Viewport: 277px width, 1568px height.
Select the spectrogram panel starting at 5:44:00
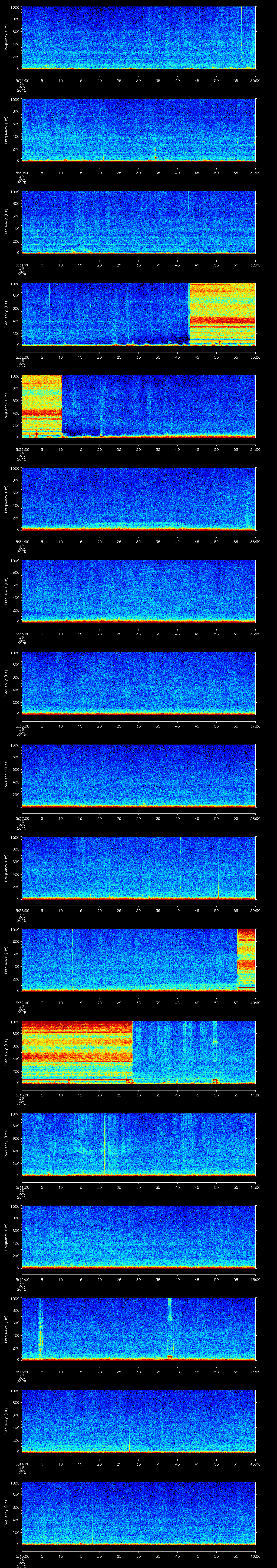coord(138,1421)
